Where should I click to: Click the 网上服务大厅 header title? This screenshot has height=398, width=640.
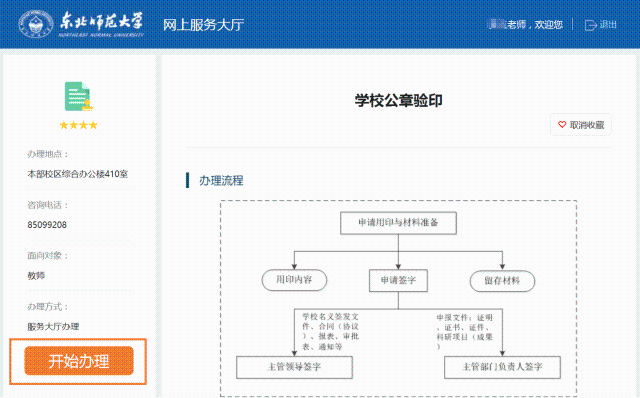203,25
